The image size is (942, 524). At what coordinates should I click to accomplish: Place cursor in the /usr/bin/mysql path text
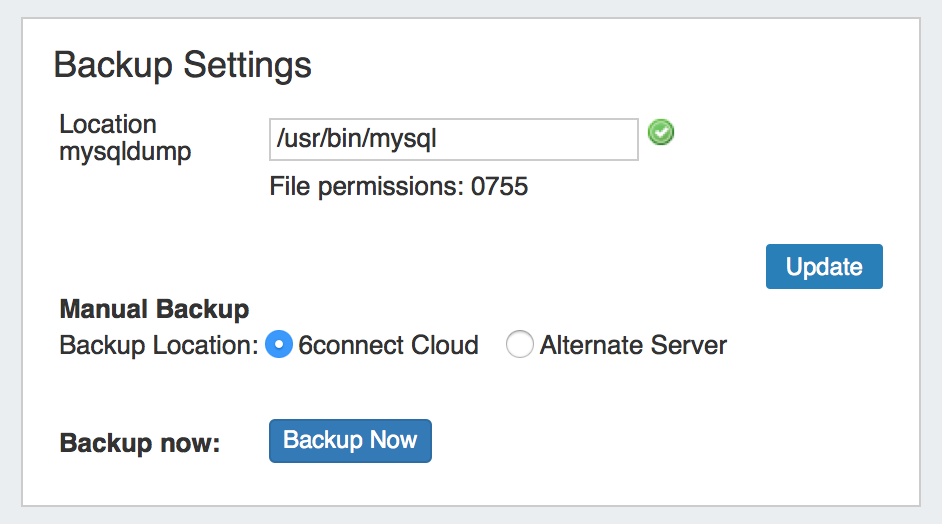coord(358,140)
